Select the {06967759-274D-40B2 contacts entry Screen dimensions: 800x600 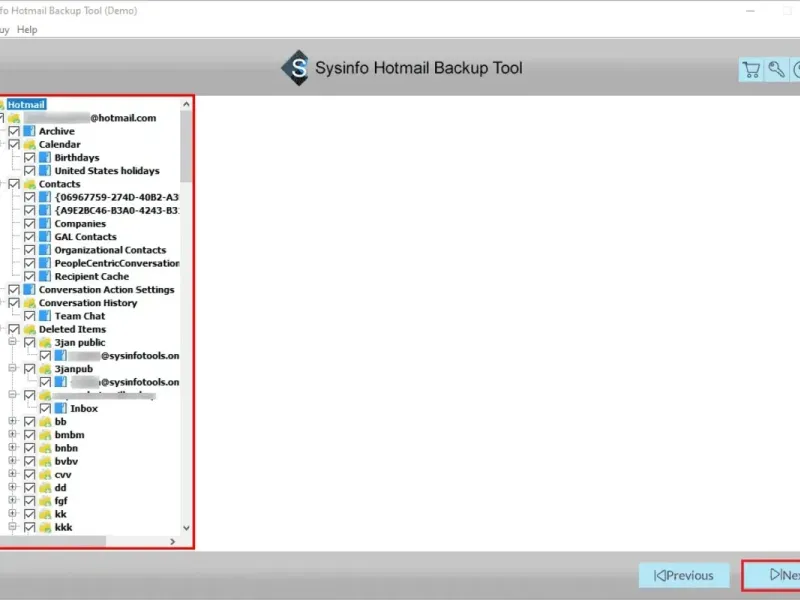point(117,197)
